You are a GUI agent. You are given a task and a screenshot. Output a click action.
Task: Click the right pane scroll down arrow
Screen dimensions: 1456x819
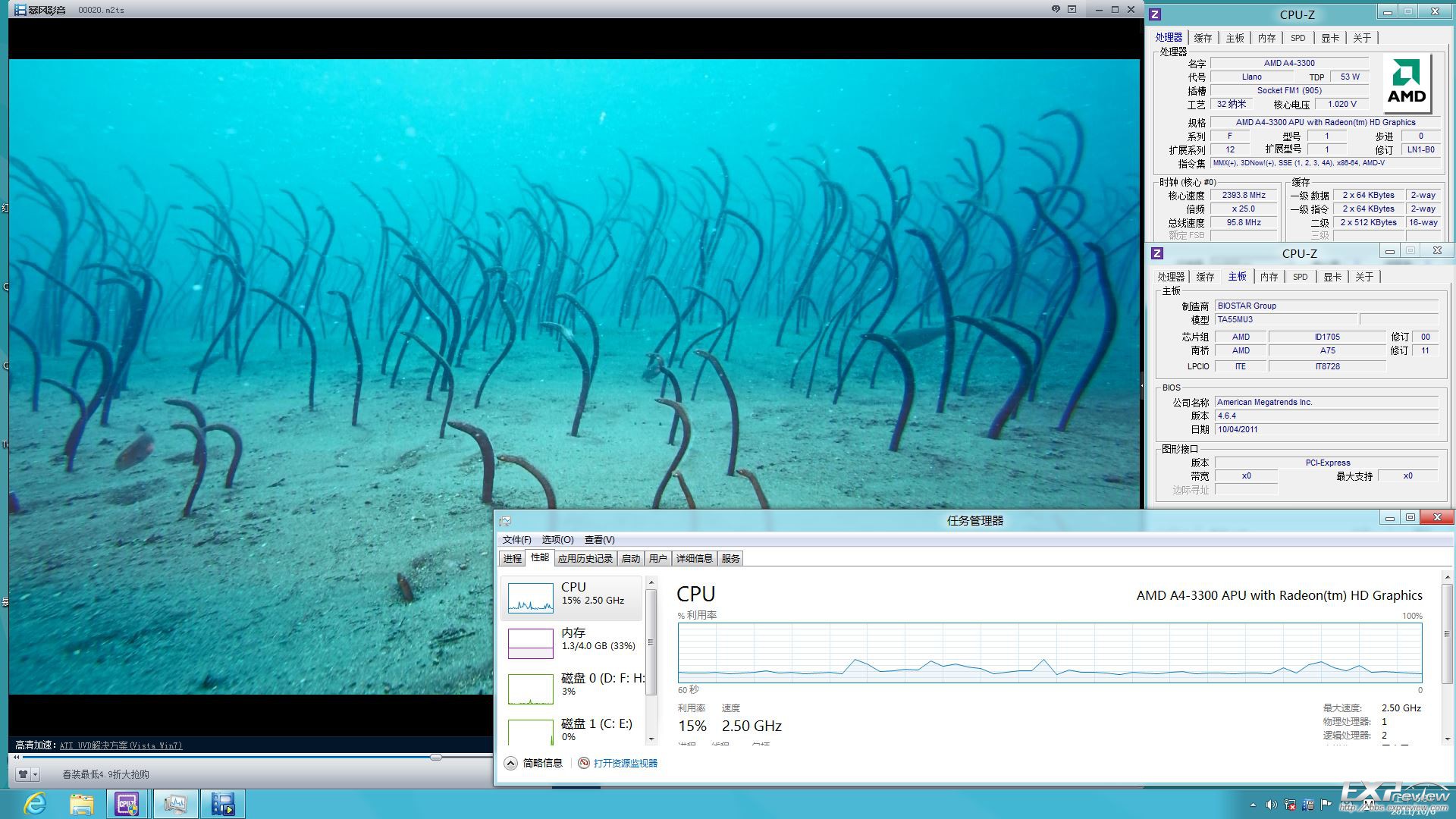click(1448, 739)
